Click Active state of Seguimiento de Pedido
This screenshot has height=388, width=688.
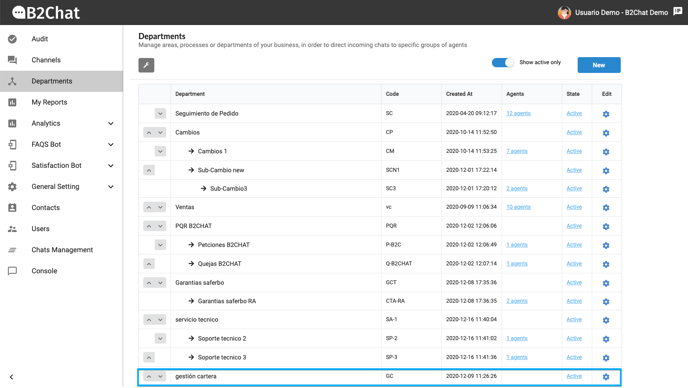(x=574, y=113)
